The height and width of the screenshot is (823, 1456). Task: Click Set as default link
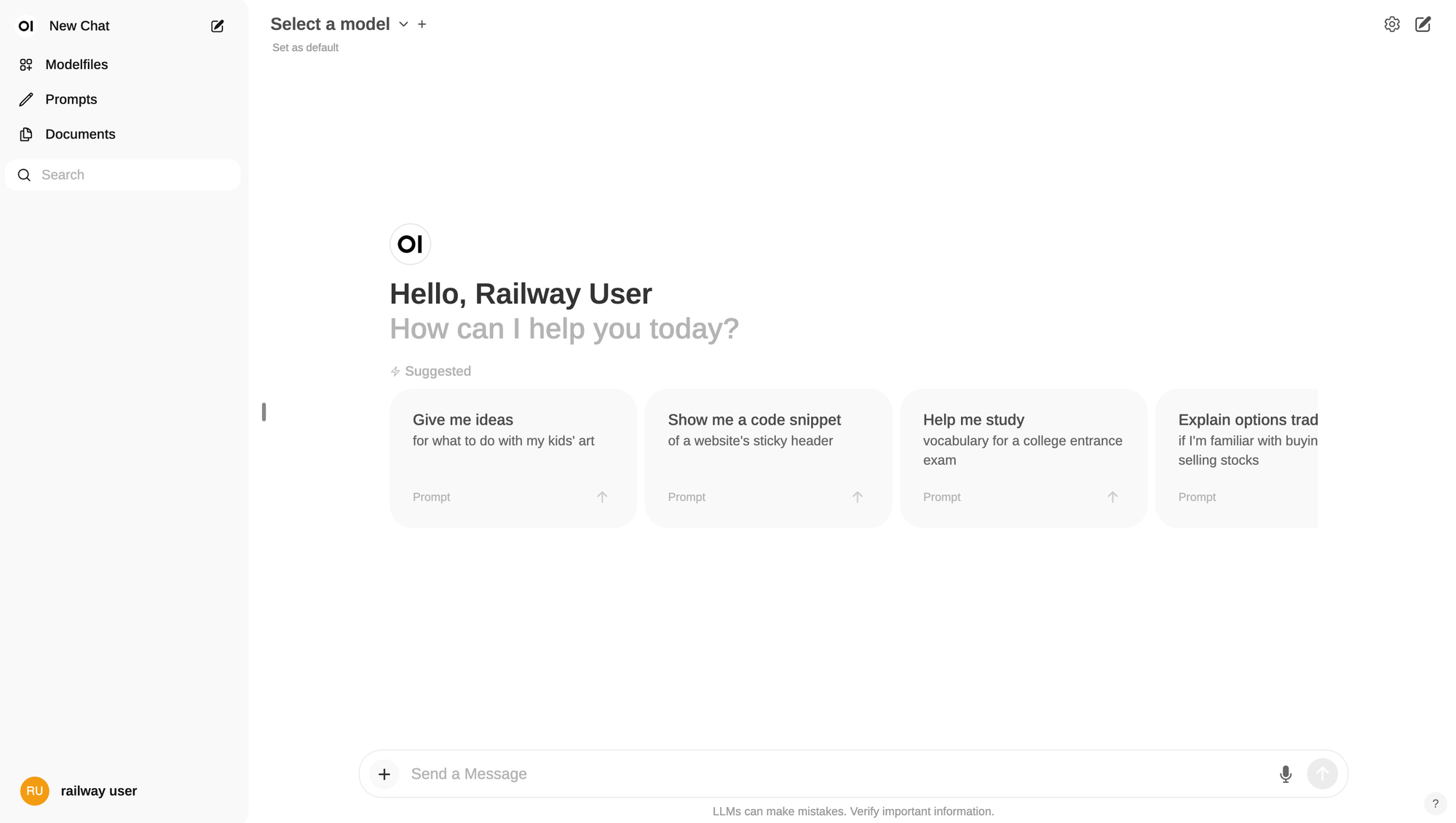pos(305,47)
